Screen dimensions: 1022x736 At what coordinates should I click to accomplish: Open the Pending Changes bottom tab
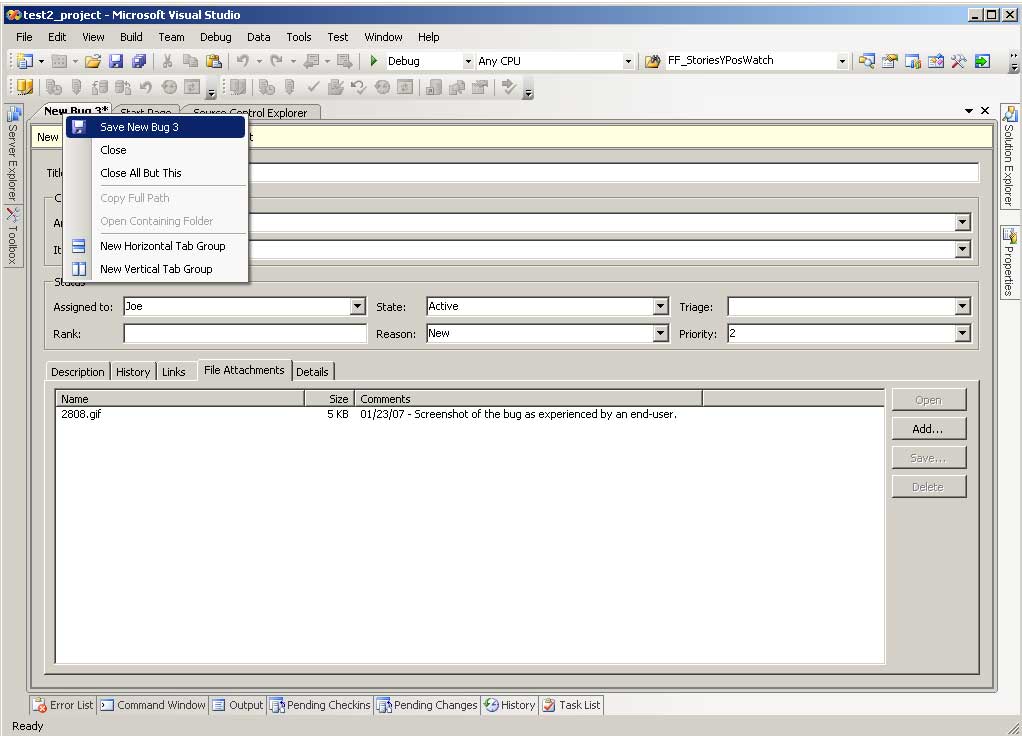428,705
